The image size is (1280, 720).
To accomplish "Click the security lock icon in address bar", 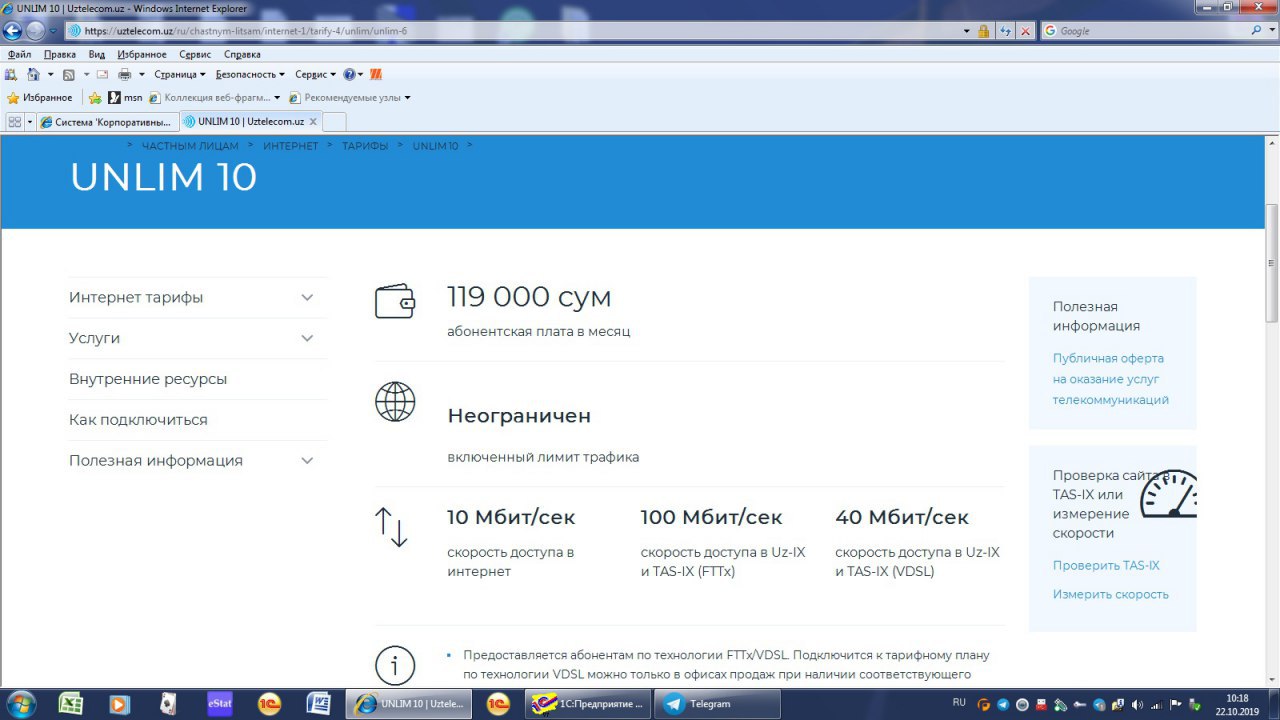I will [984, 31].
